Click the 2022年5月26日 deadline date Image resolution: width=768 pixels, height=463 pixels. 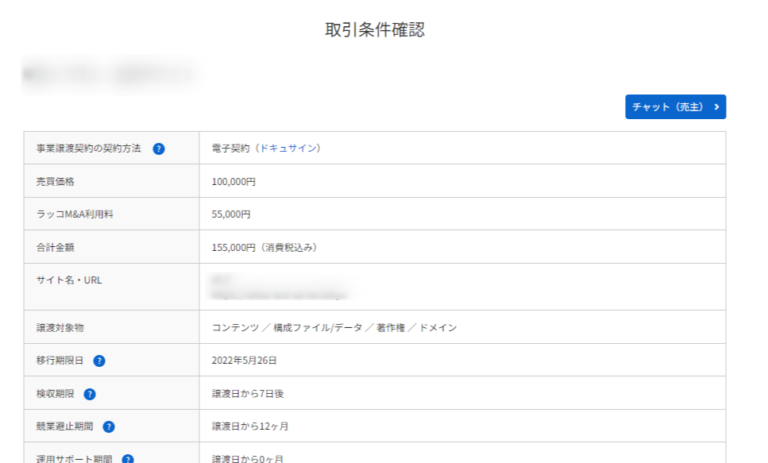244,360
